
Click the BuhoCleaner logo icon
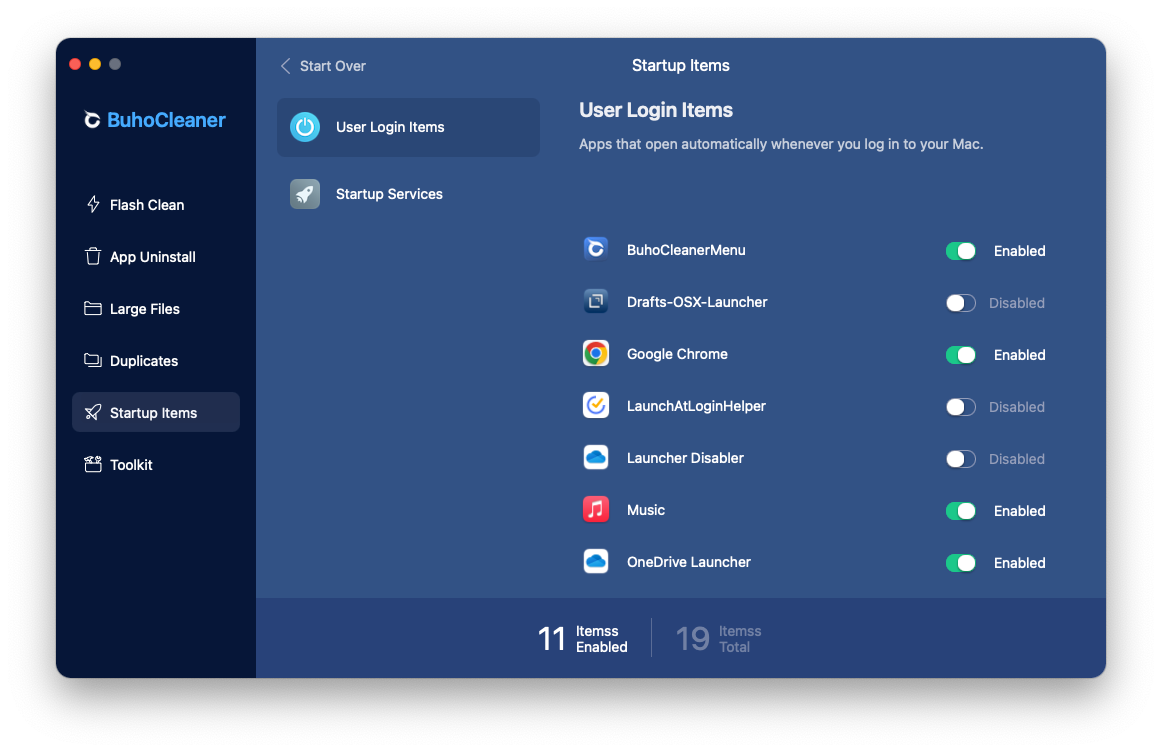pyautogui.click(x=92, y=120)
